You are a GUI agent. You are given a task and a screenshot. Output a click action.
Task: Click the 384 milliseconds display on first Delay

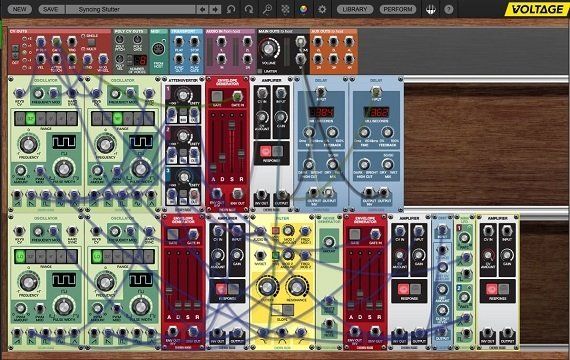click(x=321, y=112)
